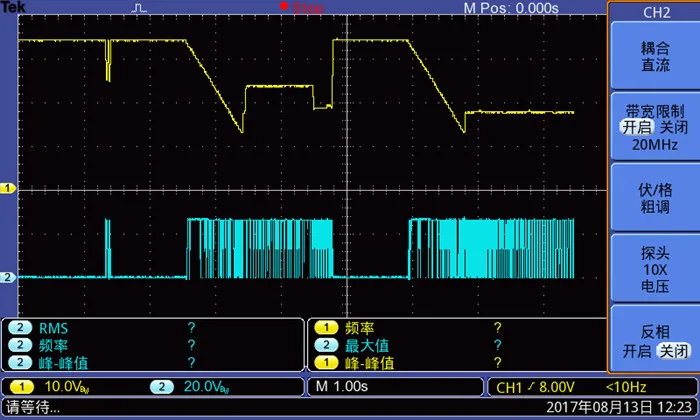700x420 pixels.
Task: Select the channel 1 频率 measurement
Action: tap(458, 328)
